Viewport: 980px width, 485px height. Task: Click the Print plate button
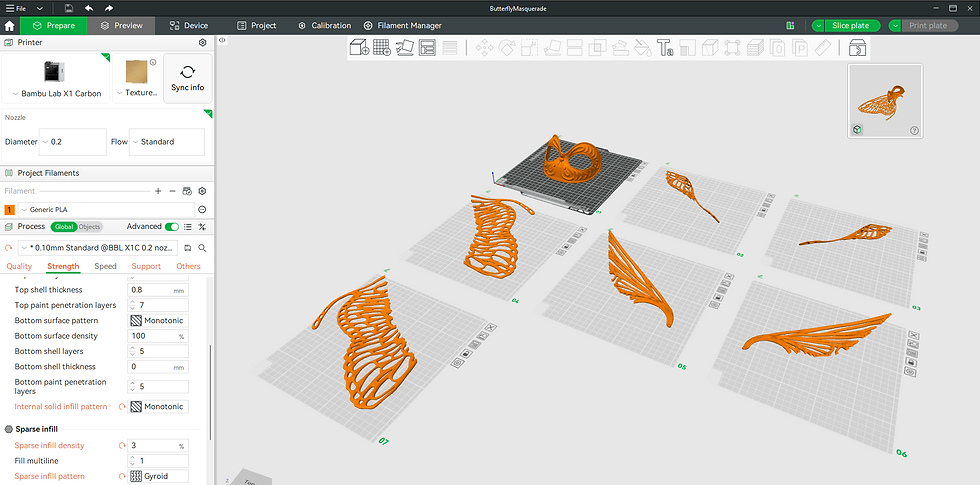tap(928, 26)
